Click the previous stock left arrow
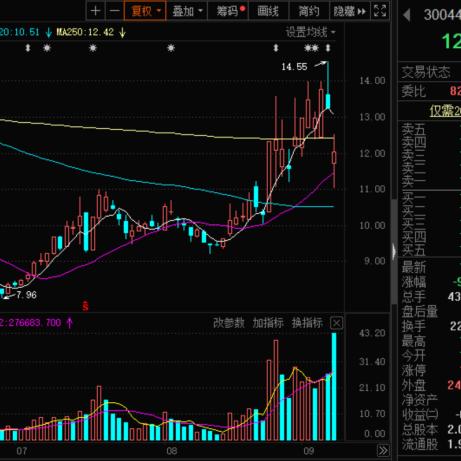This screenshot has height=461, width=461. tap(406, 15)
